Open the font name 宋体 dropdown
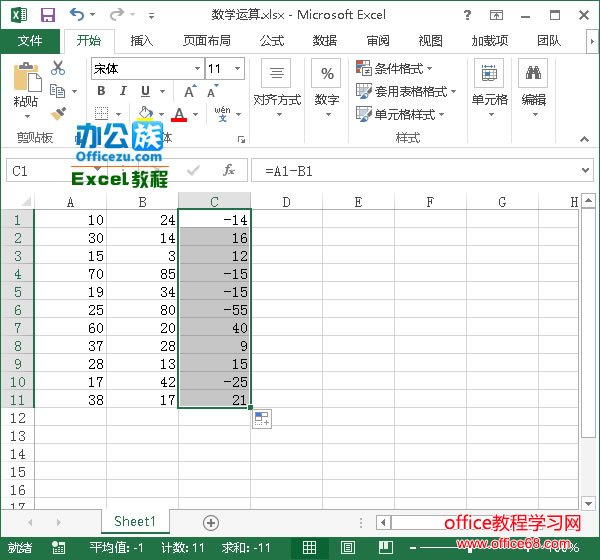Viewport: 600px width, 560px height. (197, 69)
